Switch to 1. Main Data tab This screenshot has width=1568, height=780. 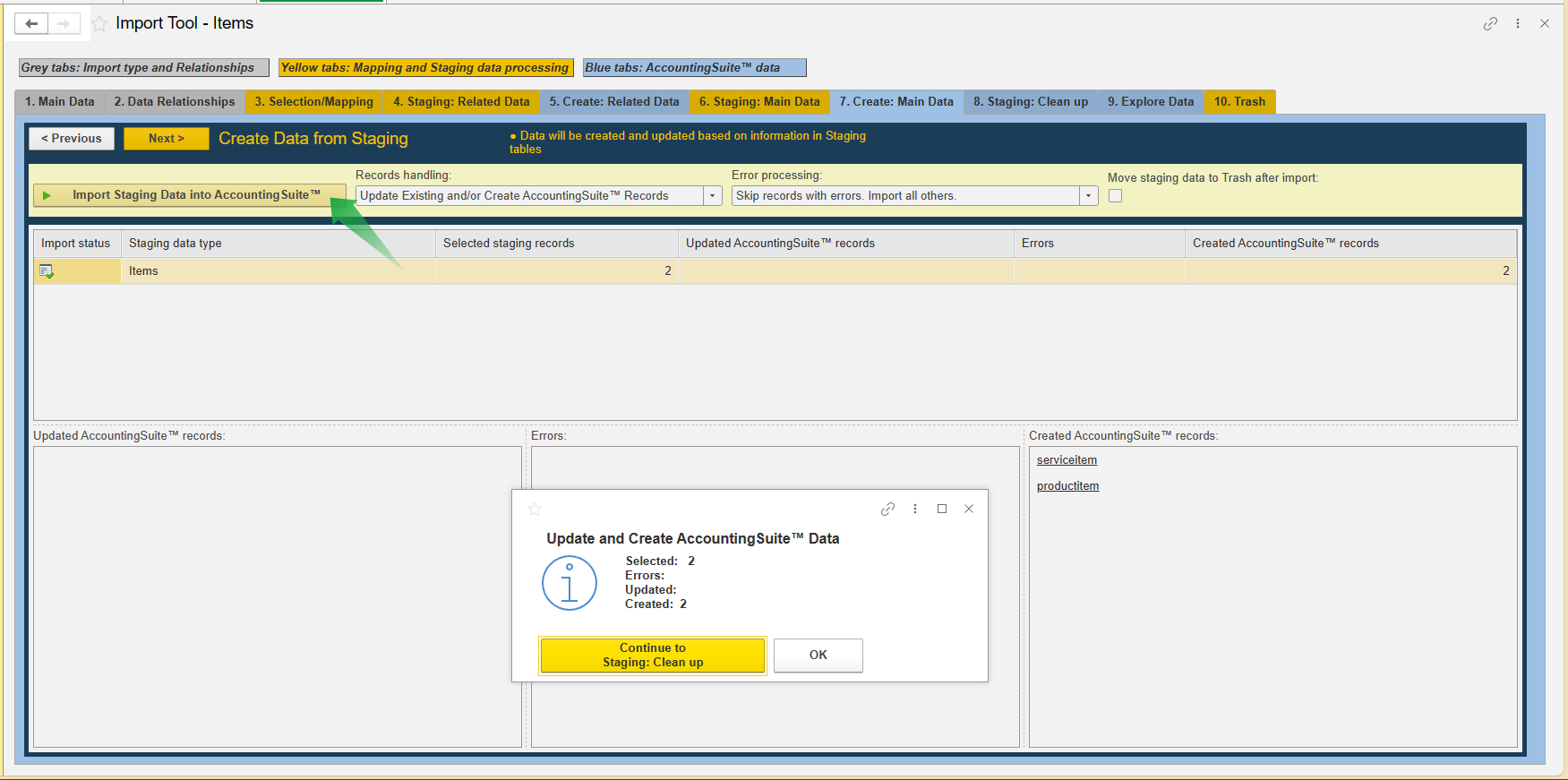[60, 102]
